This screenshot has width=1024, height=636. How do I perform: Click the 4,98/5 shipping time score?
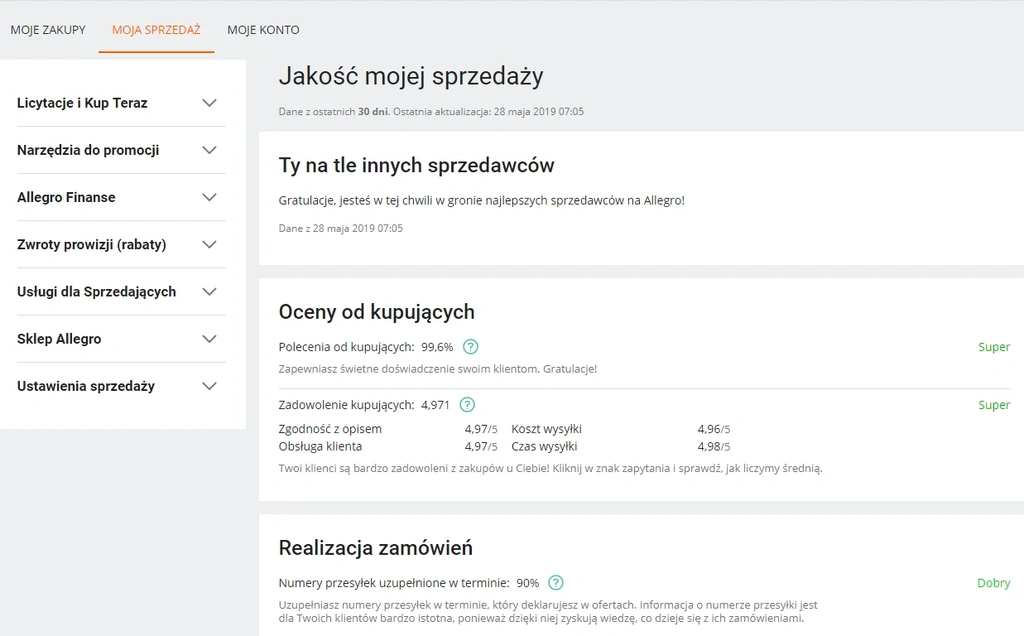click(714, 447)
